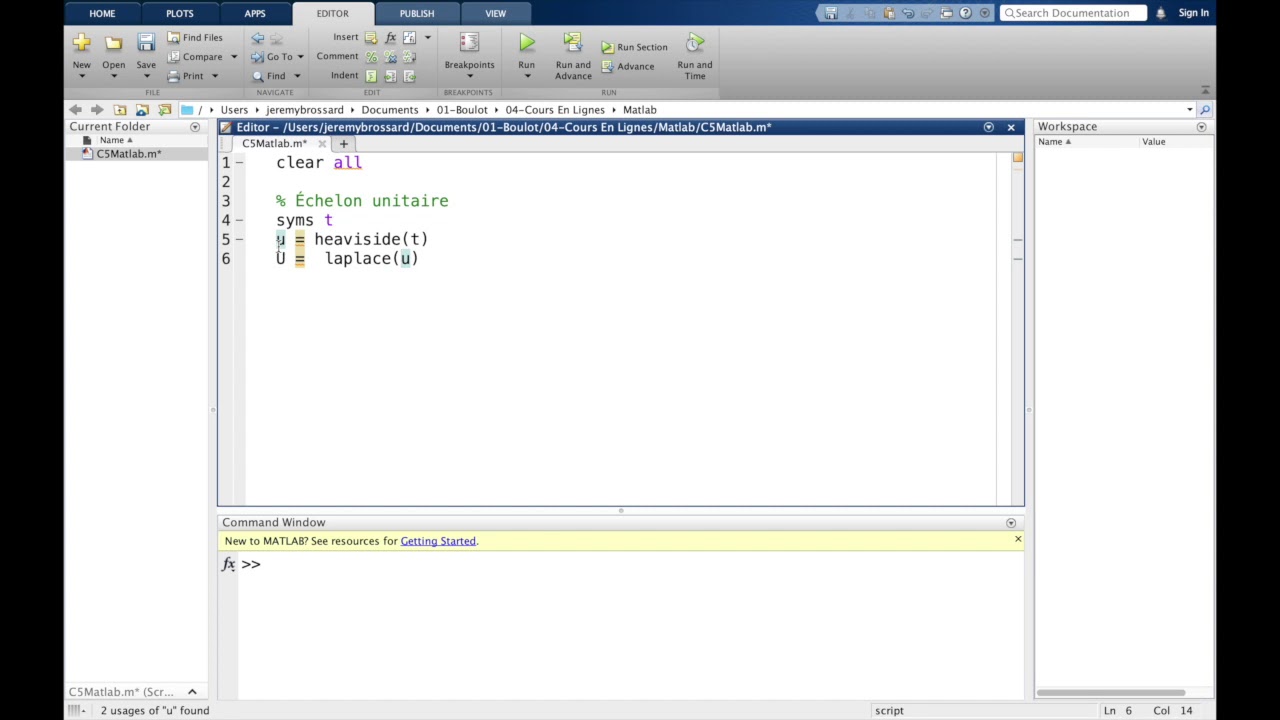Viewport: 1280px width, 720px height.
Task: Click the Comment lines percent icon
Action: [x=371, y=57]
